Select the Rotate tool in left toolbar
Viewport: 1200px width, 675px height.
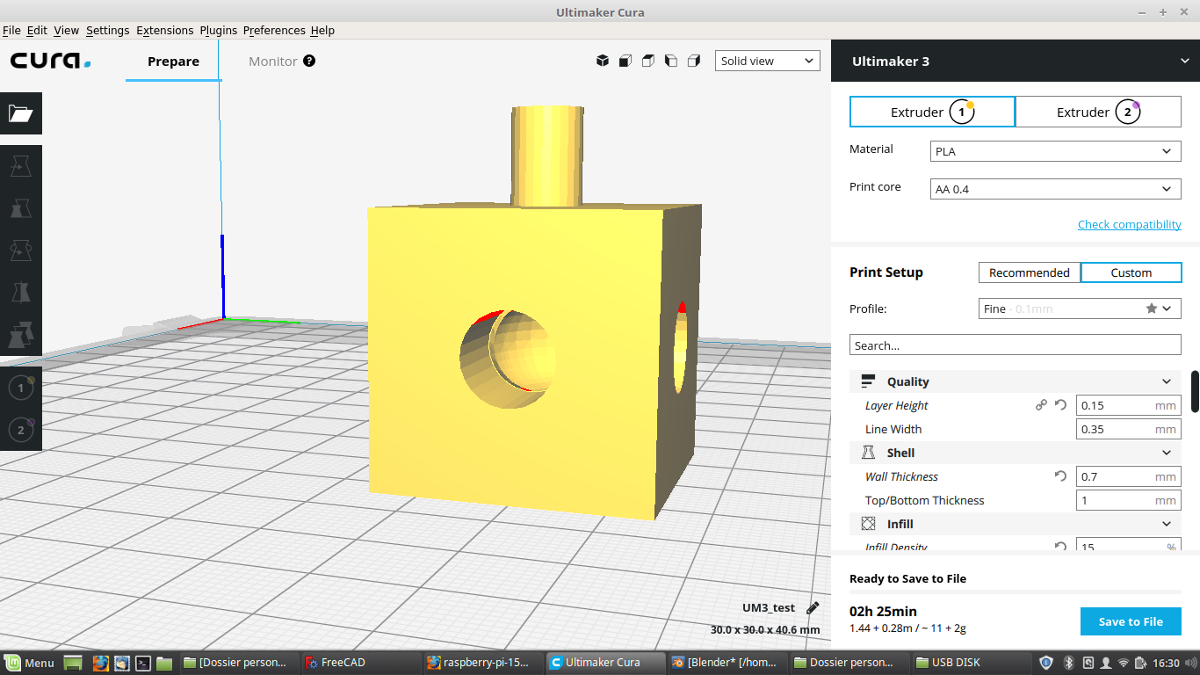[21, 250]
